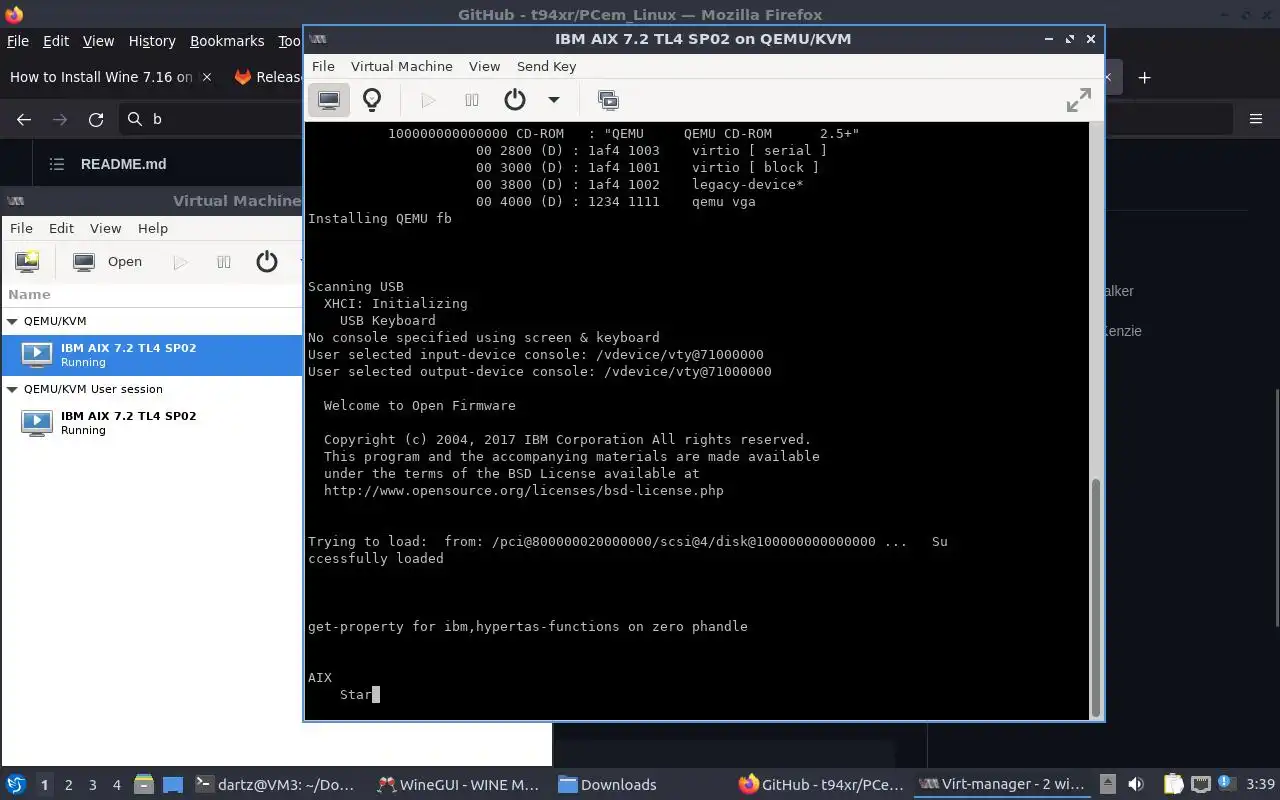Open the notification tray icon with badge

pyautogui.click(x=1227, y=785)
